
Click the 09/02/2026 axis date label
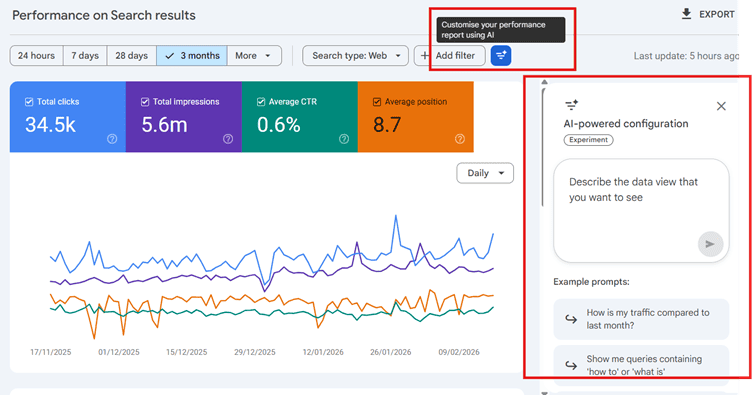point(458,352)
